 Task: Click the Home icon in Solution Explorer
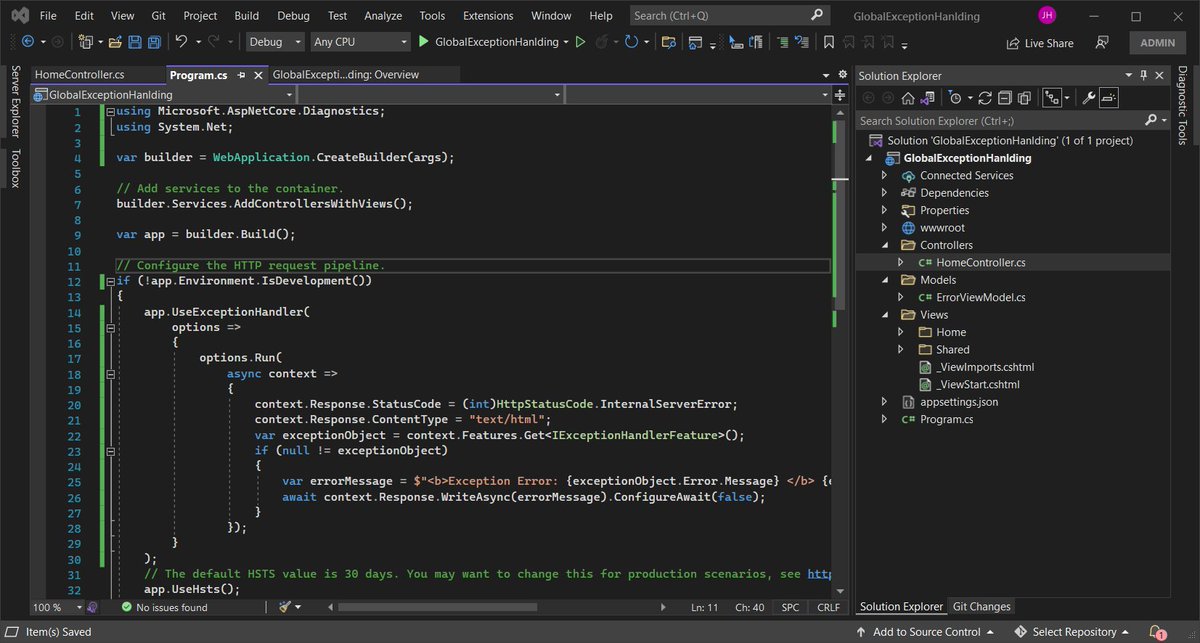[x=908, y=98]
